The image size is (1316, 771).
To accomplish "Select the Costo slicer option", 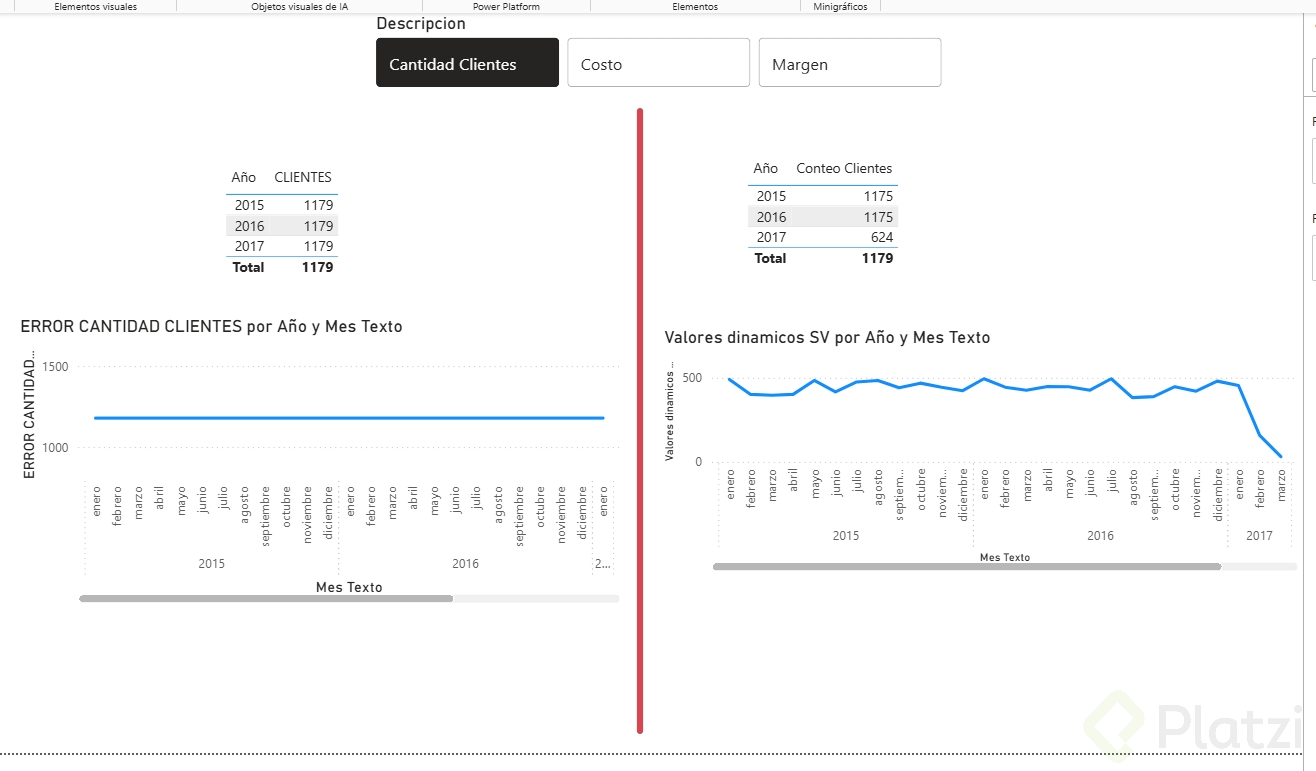I will point(658,63).
